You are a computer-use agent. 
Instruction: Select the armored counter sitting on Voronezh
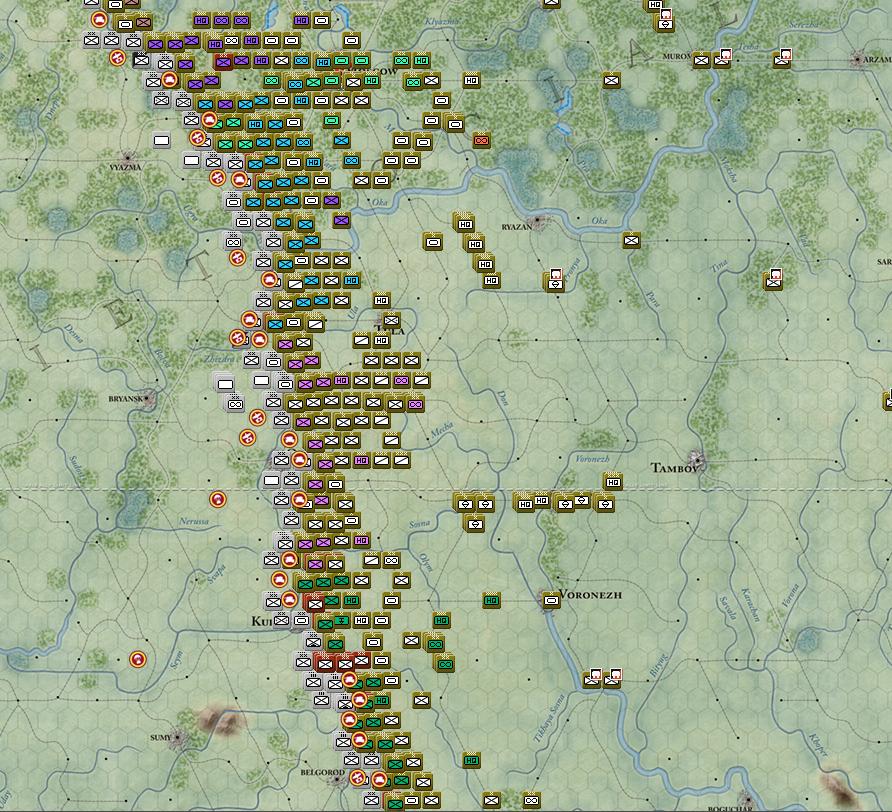click(x=551, y=600)
